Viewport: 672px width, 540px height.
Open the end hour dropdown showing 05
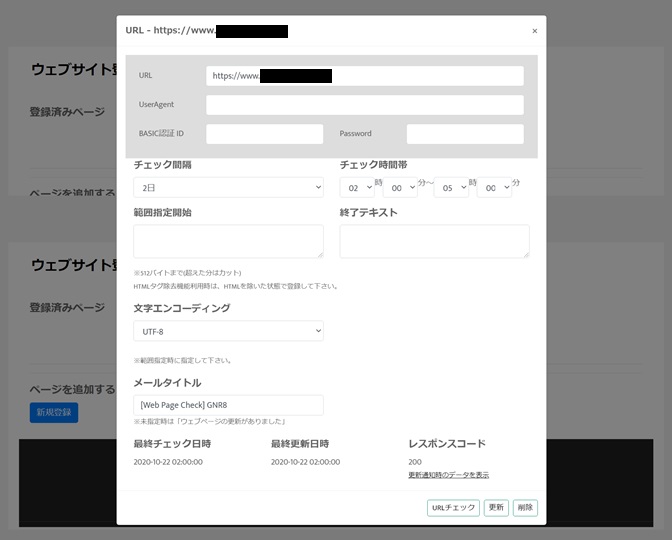tap(451, 187)
